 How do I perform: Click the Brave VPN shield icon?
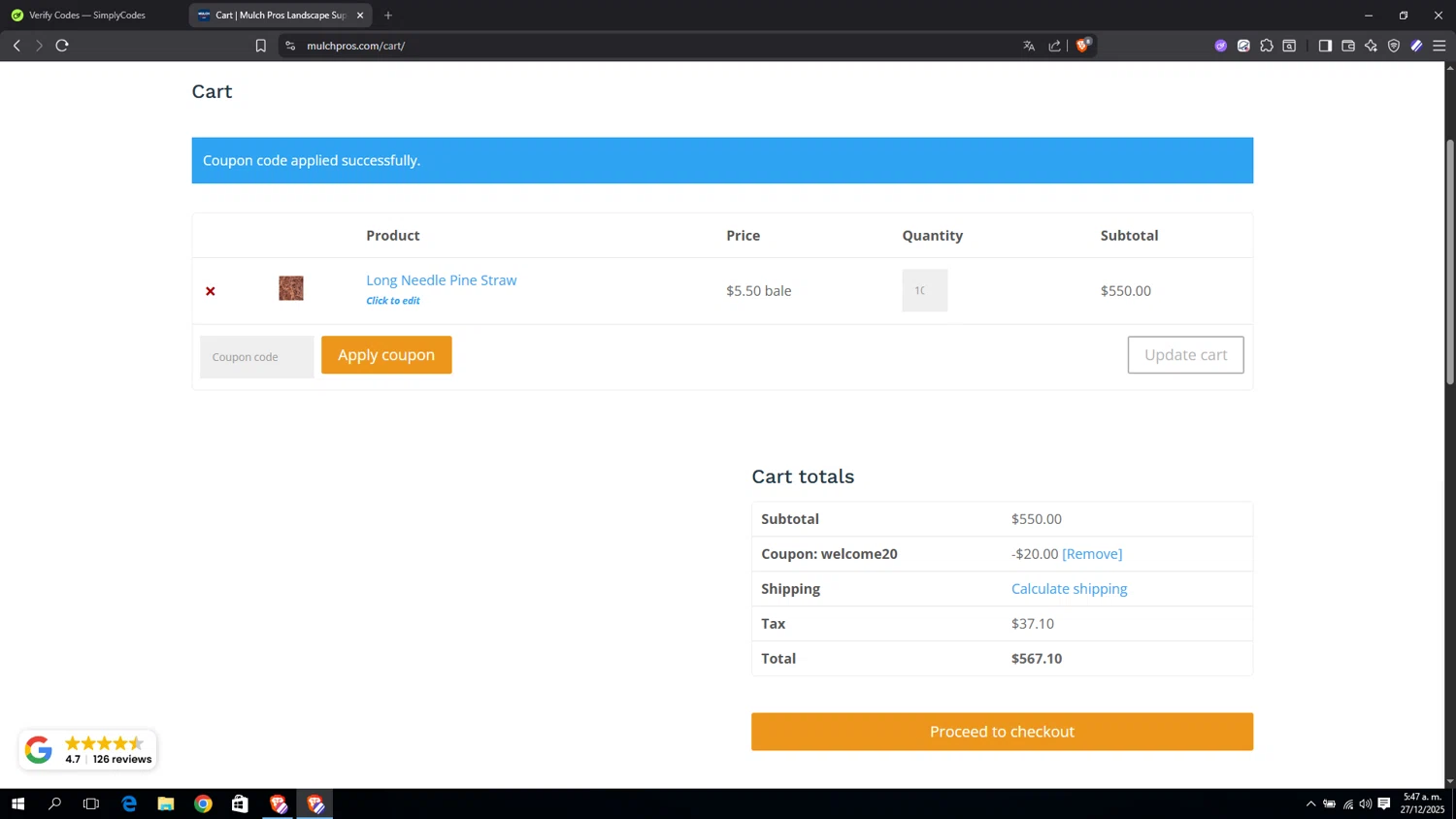click(1394, 46)
